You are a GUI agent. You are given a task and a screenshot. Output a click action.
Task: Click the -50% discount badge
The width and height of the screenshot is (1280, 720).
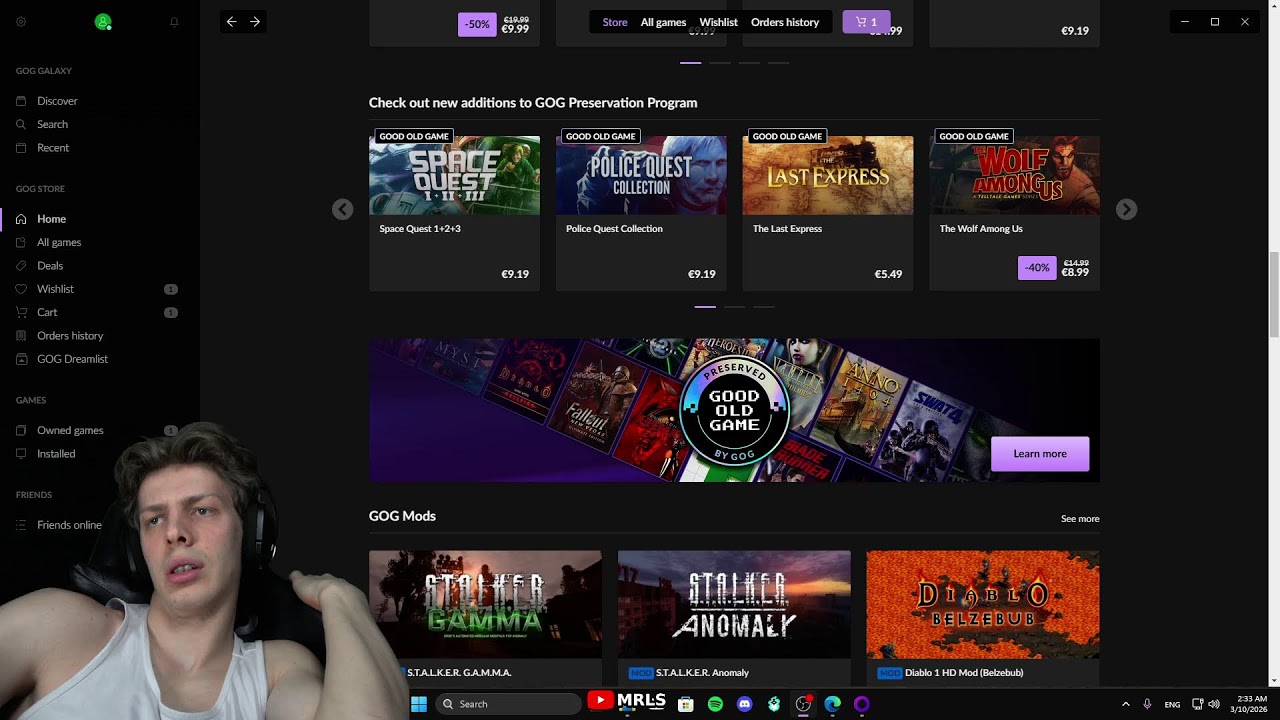click(x=477, y=24)
